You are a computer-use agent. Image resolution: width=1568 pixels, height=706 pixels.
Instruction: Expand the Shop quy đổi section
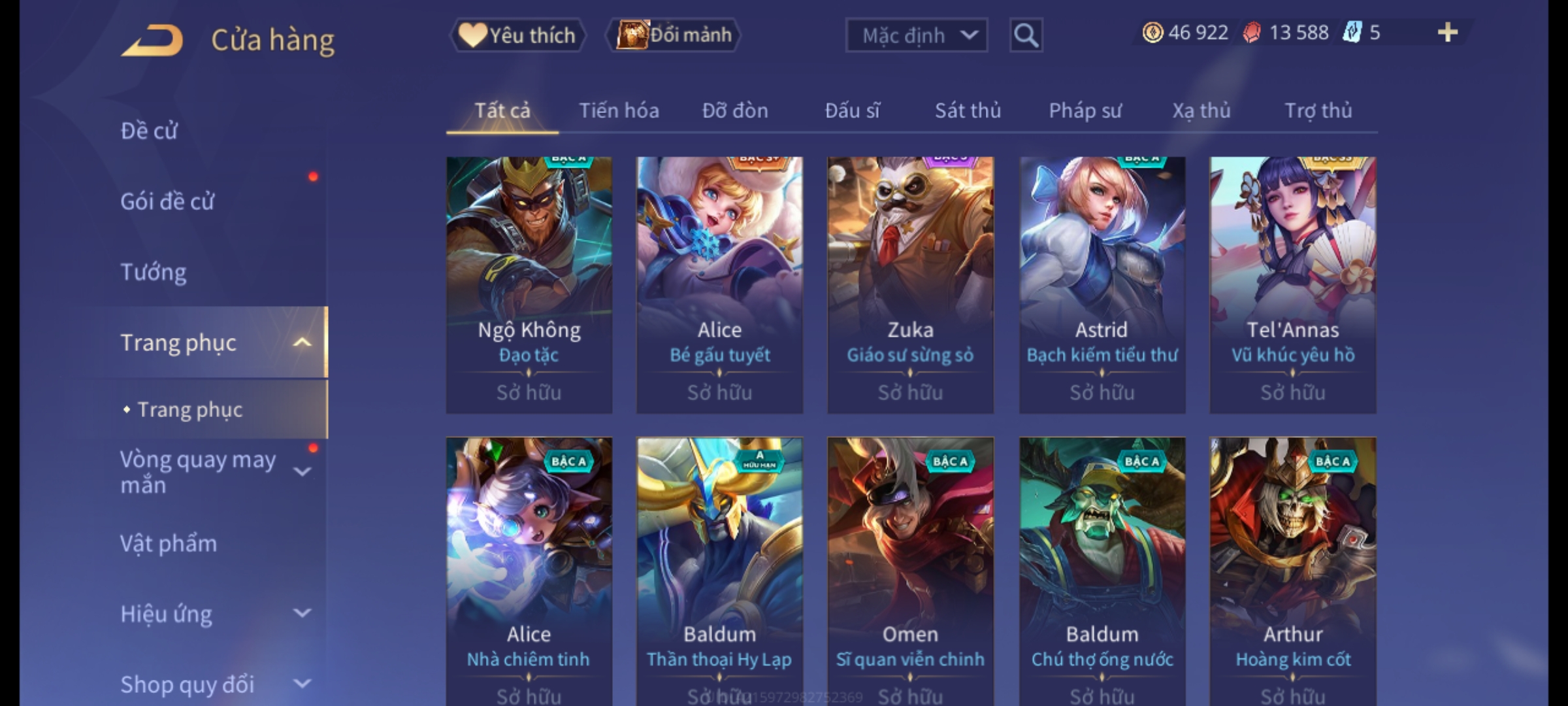(302, 684)
